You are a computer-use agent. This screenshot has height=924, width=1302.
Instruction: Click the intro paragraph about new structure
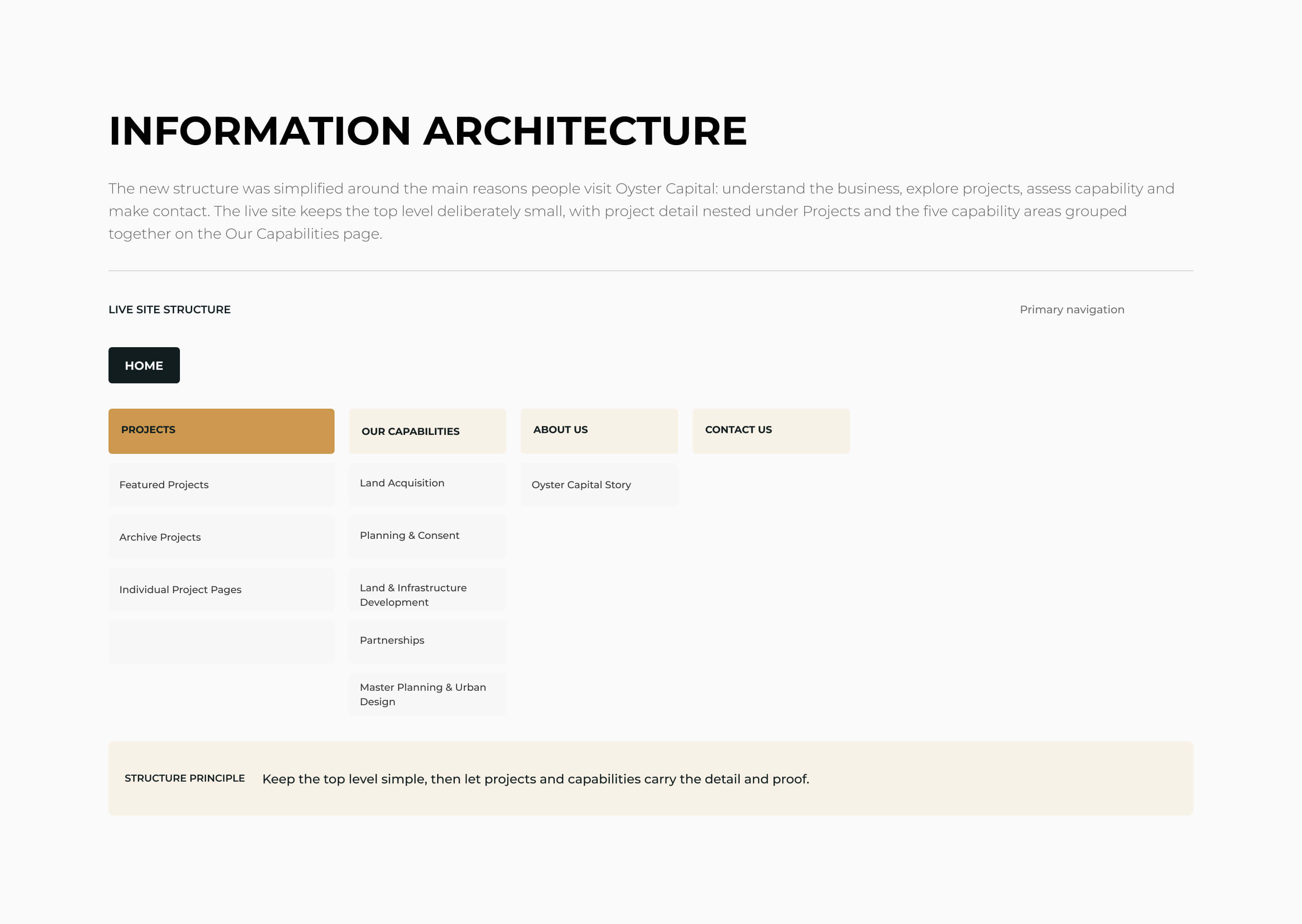[x=642, y=211]
